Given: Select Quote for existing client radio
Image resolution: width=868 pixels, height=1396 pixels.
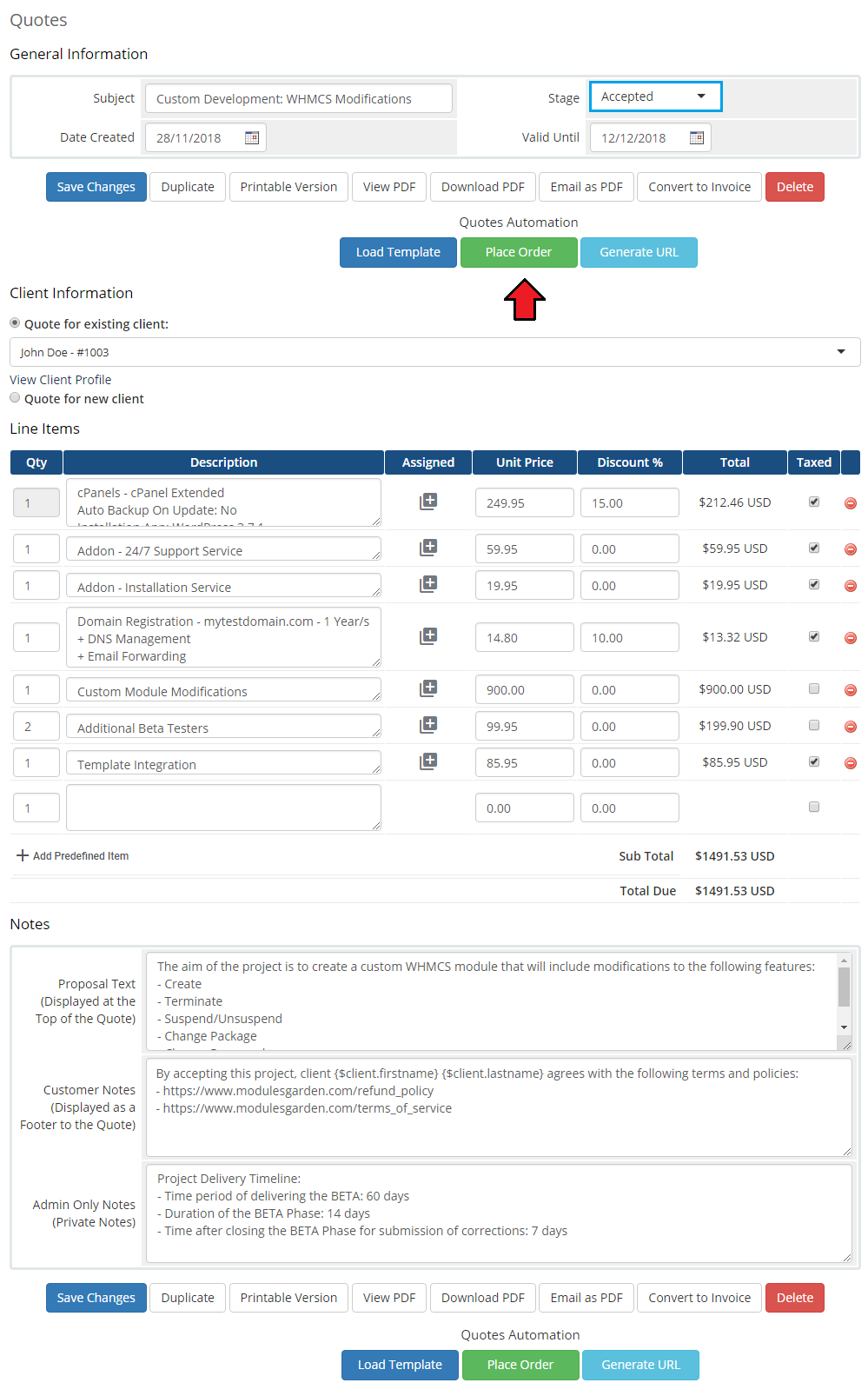Looking at the screenshot, I should pos(15,322).
